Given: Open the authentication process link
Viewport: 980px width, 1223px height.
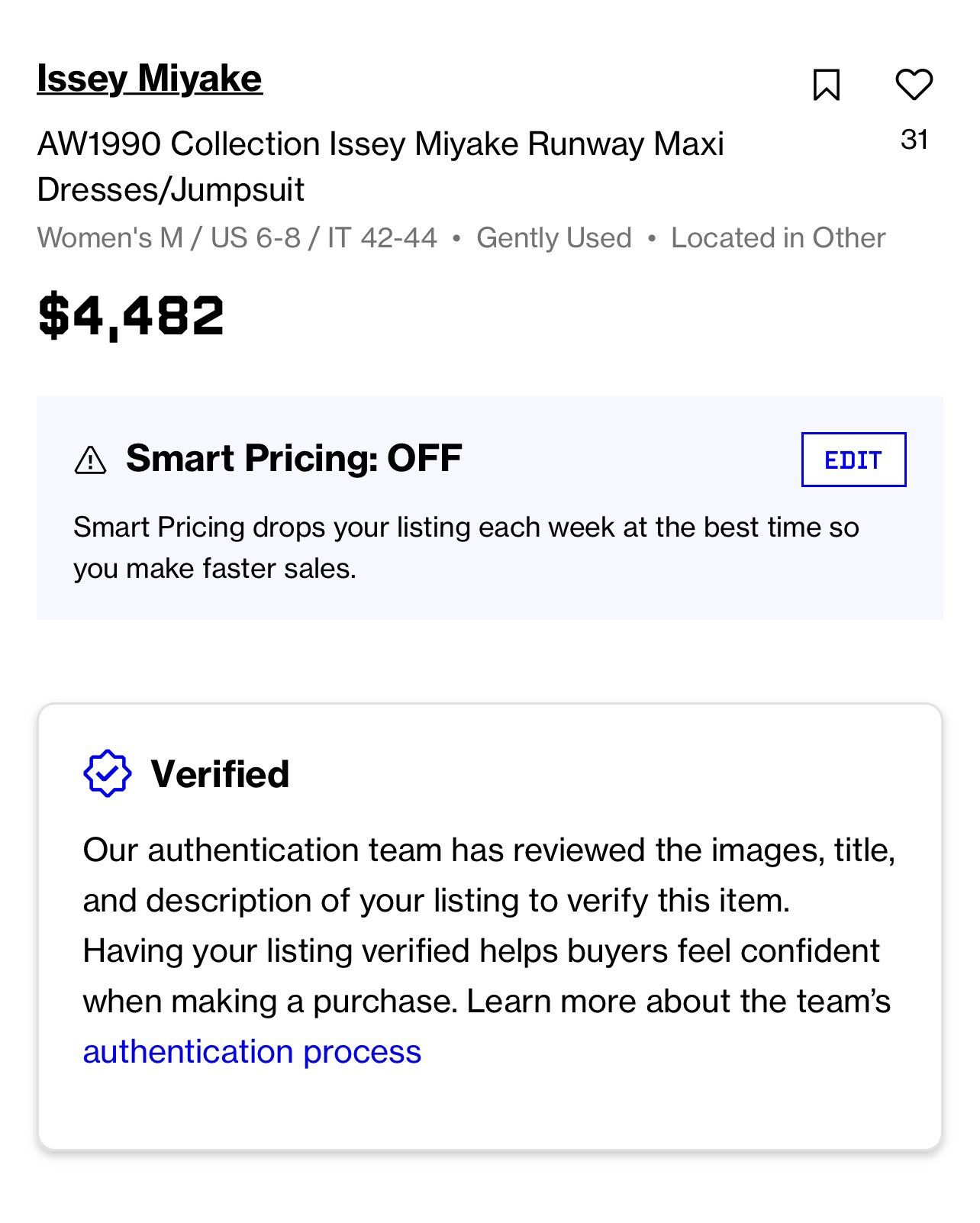Looking at the screenshot, I should pos(252,1051).
